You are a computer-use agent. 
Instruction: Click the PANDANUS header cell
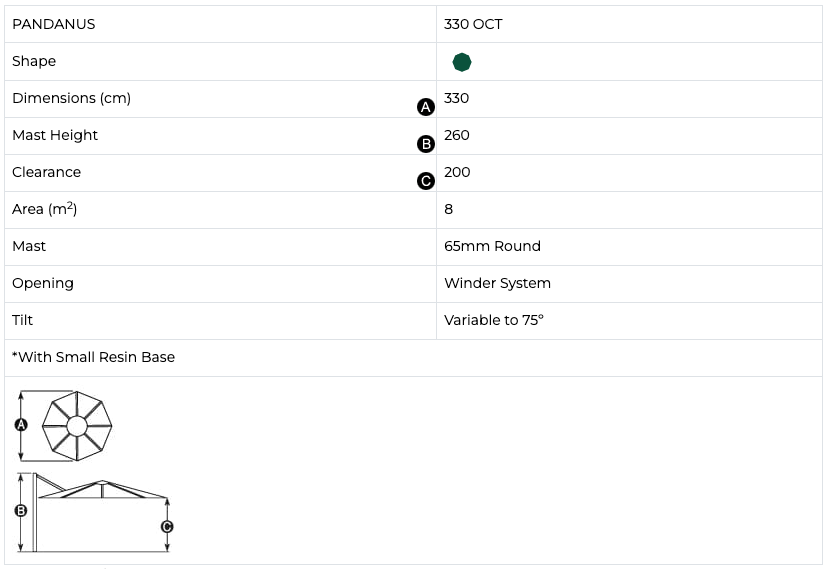point(54,24)
